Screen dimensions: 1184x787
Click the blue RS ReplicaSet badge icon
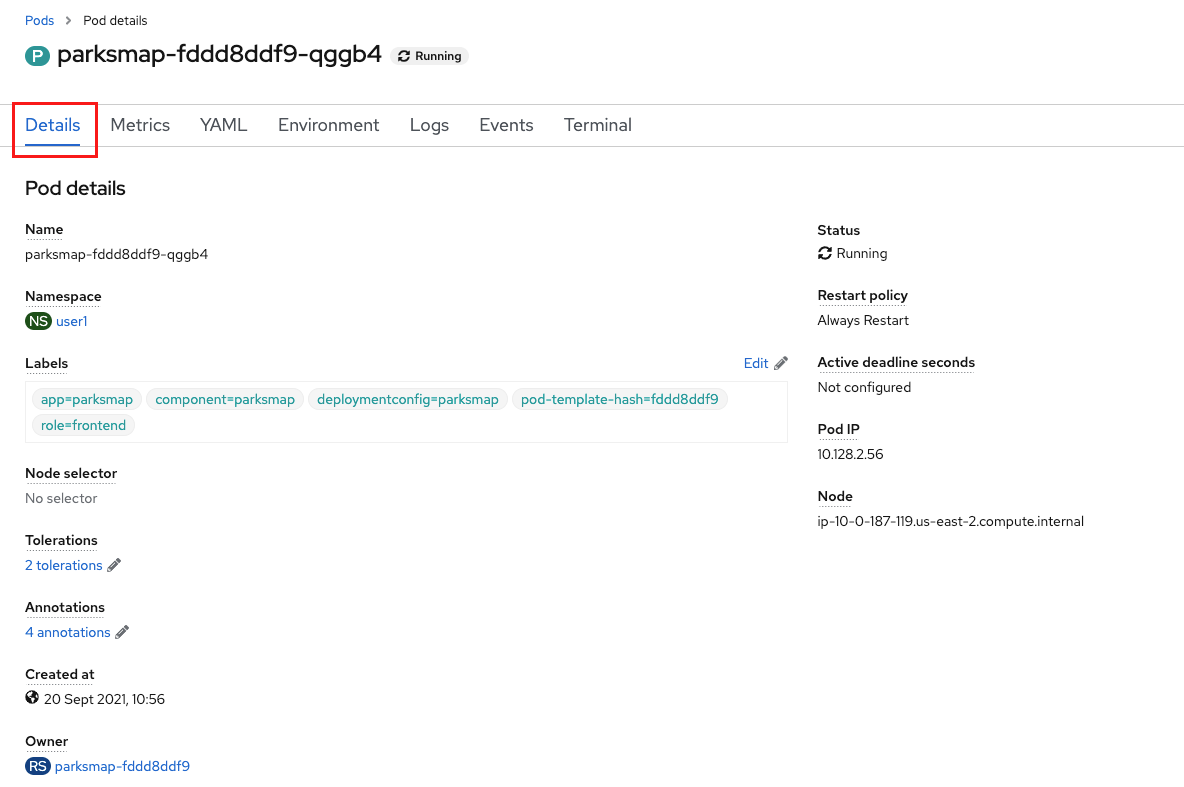(38, 766)
